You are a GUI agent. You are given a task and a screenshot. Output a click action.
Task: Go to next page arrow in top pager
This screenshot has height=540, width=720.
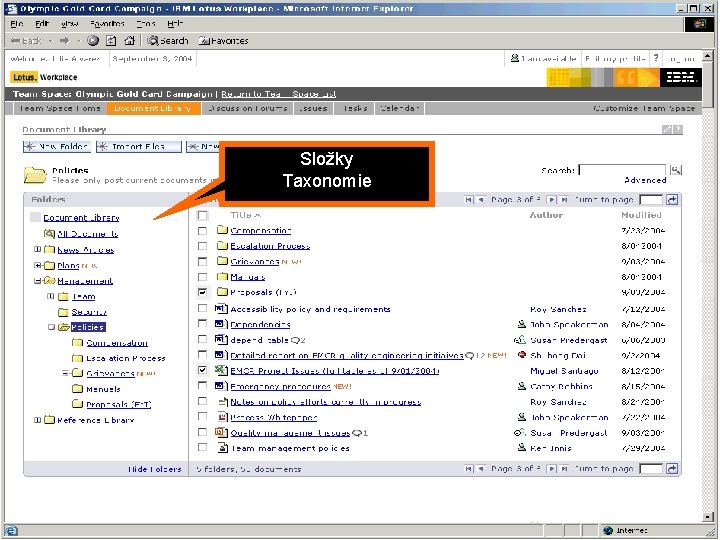coord(552,200)
